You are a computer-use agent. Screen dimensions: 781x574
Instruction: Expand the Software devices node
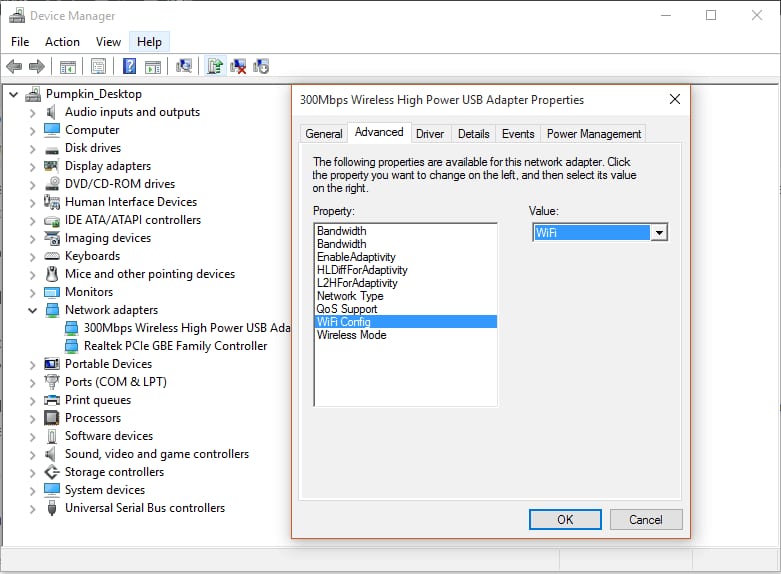(33, 436)
